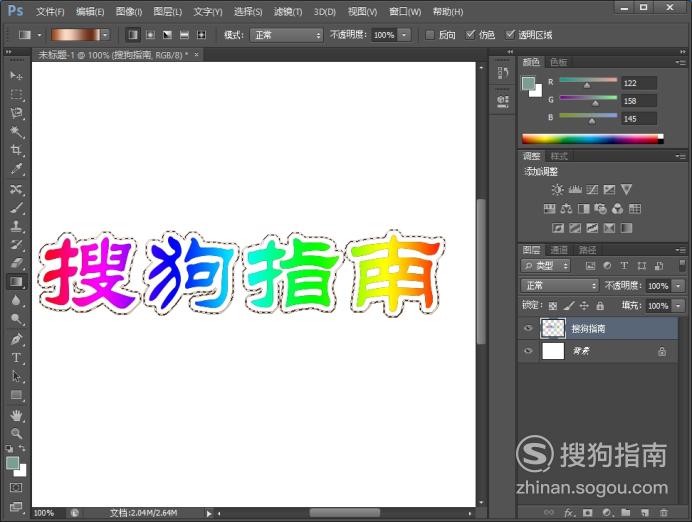The image size is (692, 522).
Task: Select the Gradient tool in toolbox
Action: [16, 282]
